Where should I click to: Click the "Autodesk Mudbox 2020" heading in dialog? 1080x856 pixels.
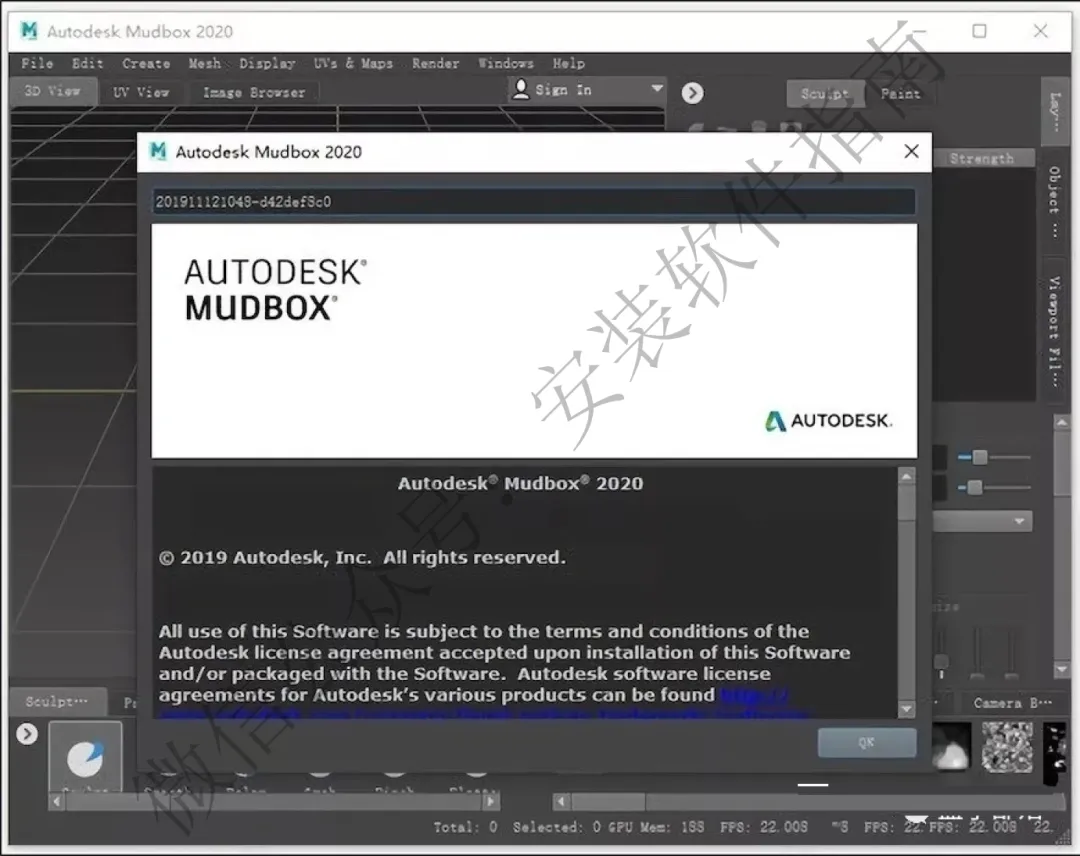(520, 483)
